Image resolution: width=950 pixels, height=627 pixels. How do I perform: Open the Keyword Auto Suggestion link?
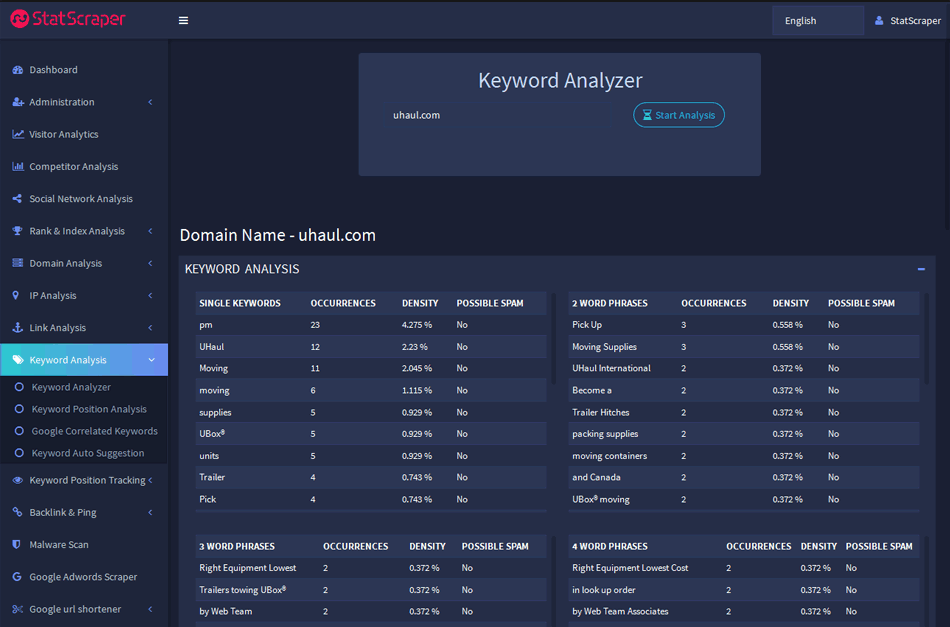88,453
